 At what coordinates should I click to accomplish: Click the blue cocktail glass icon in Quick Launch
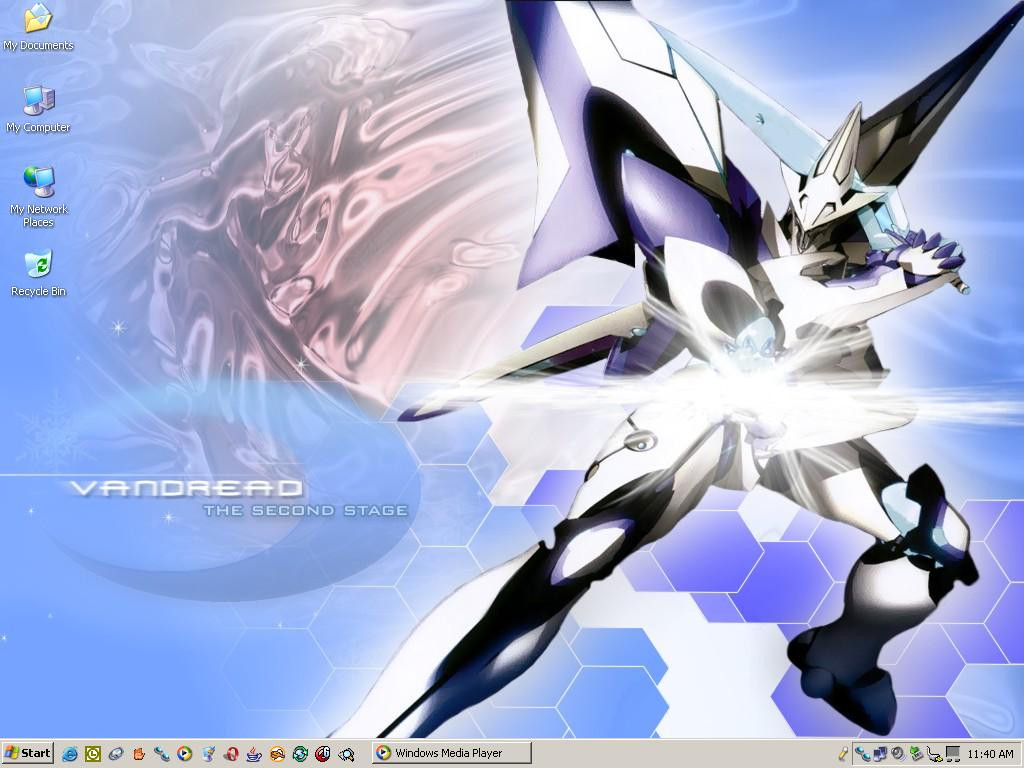click(x=208, y=754)
